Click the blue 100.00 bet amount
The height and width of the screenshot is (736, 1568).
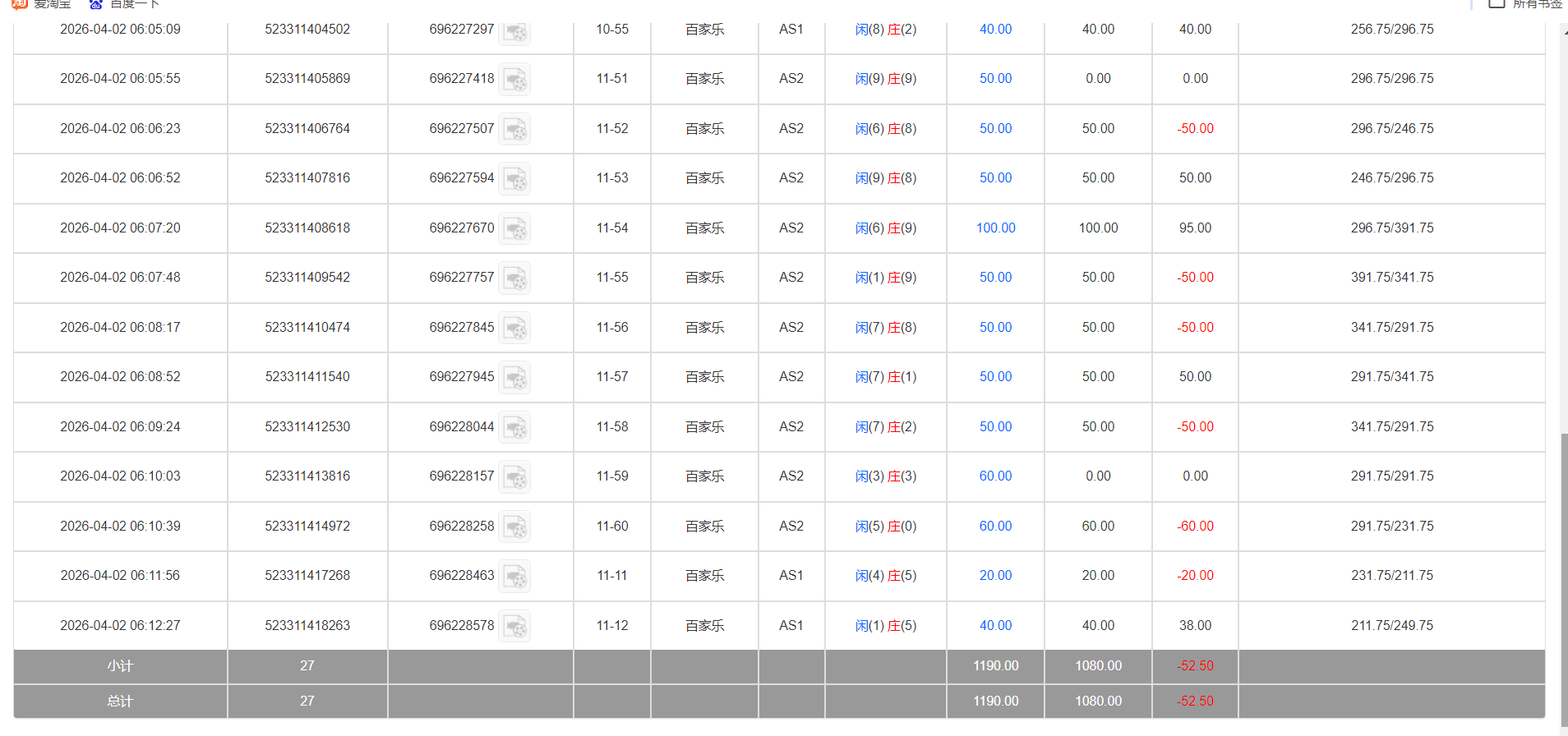click(x=995, y=228)
